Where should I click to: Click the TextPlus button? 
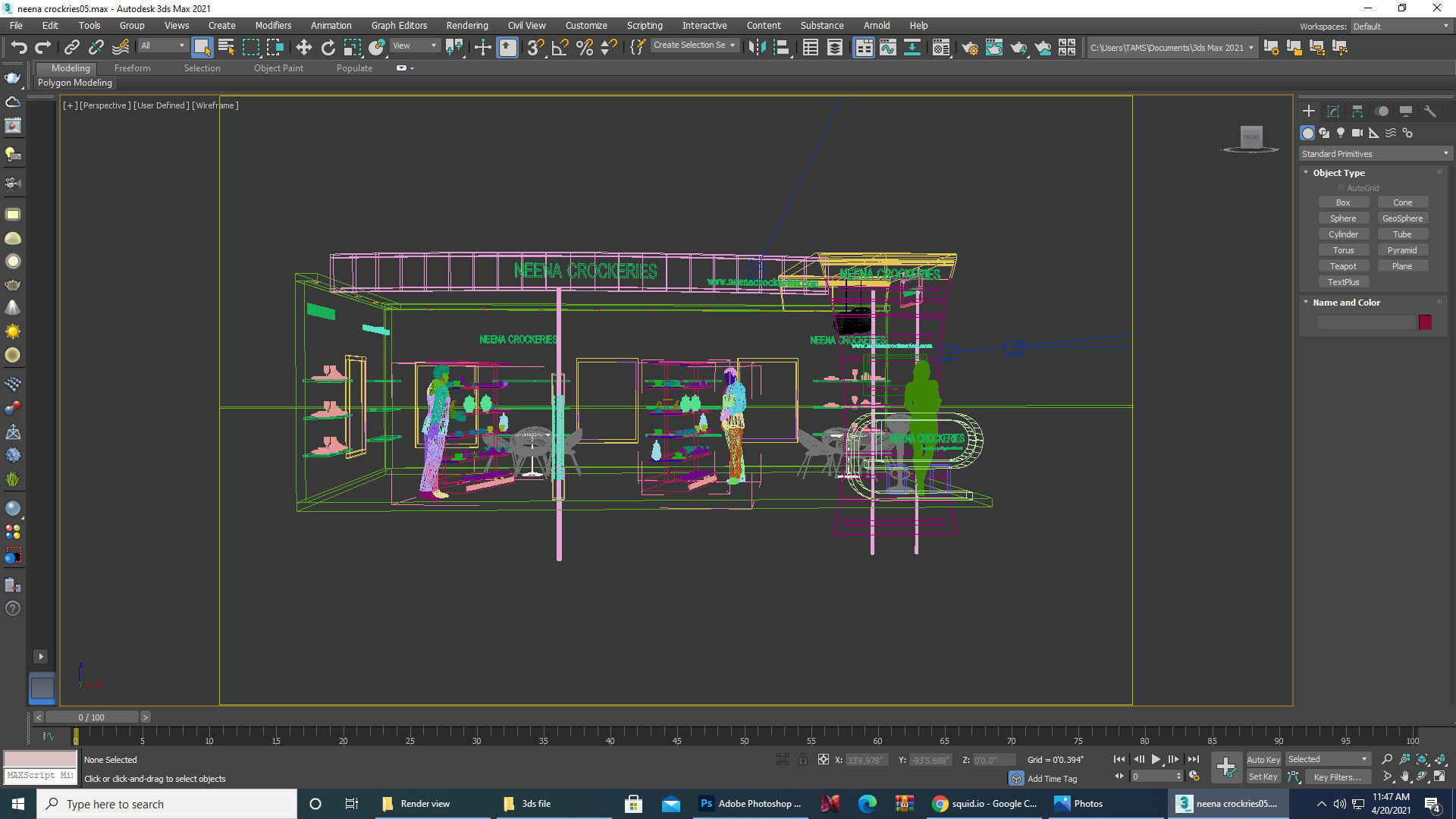1343,282
